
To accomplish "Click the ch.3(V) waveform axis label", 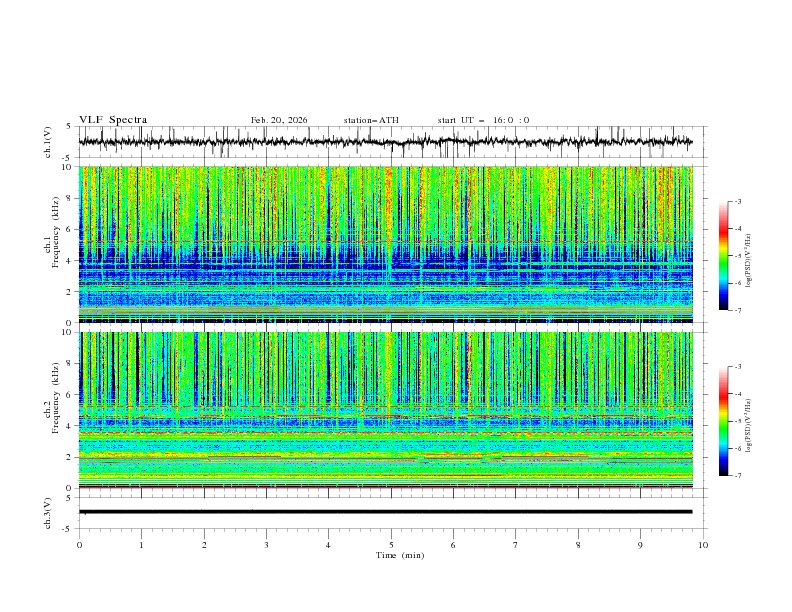I will coord(49,512).
